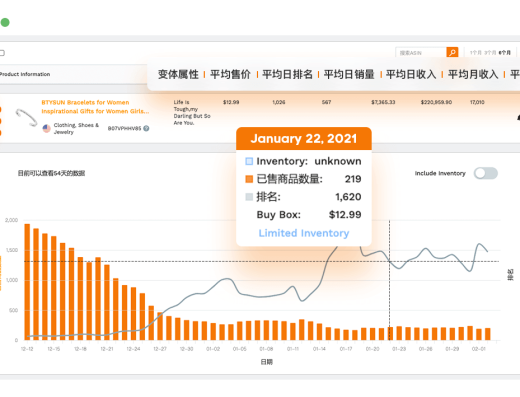This screenshot has width=520, height=397.
Task: Click the 排名 right axis label
Action: 510,275
